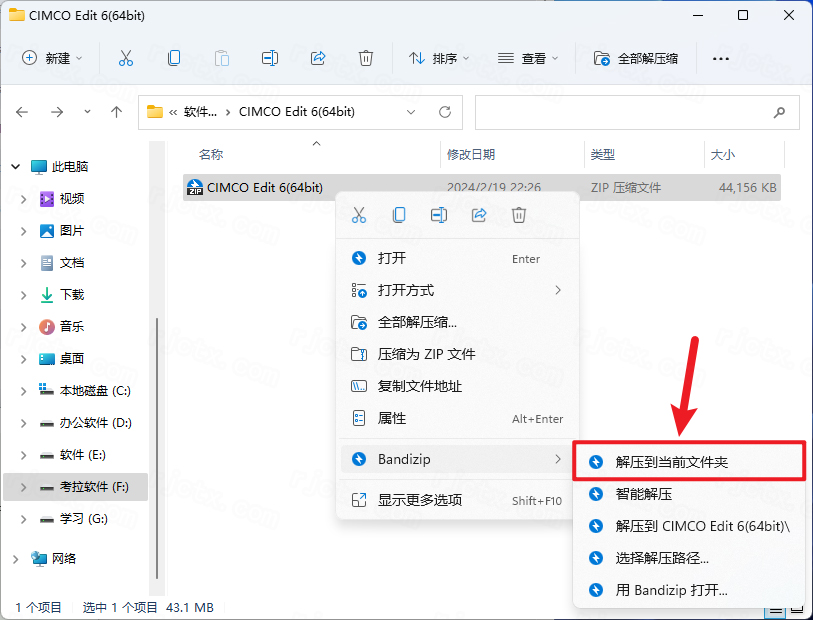This screenshot has height=620, width=813.
Task: Go forward with the right arrow
Action: (57, 112)
